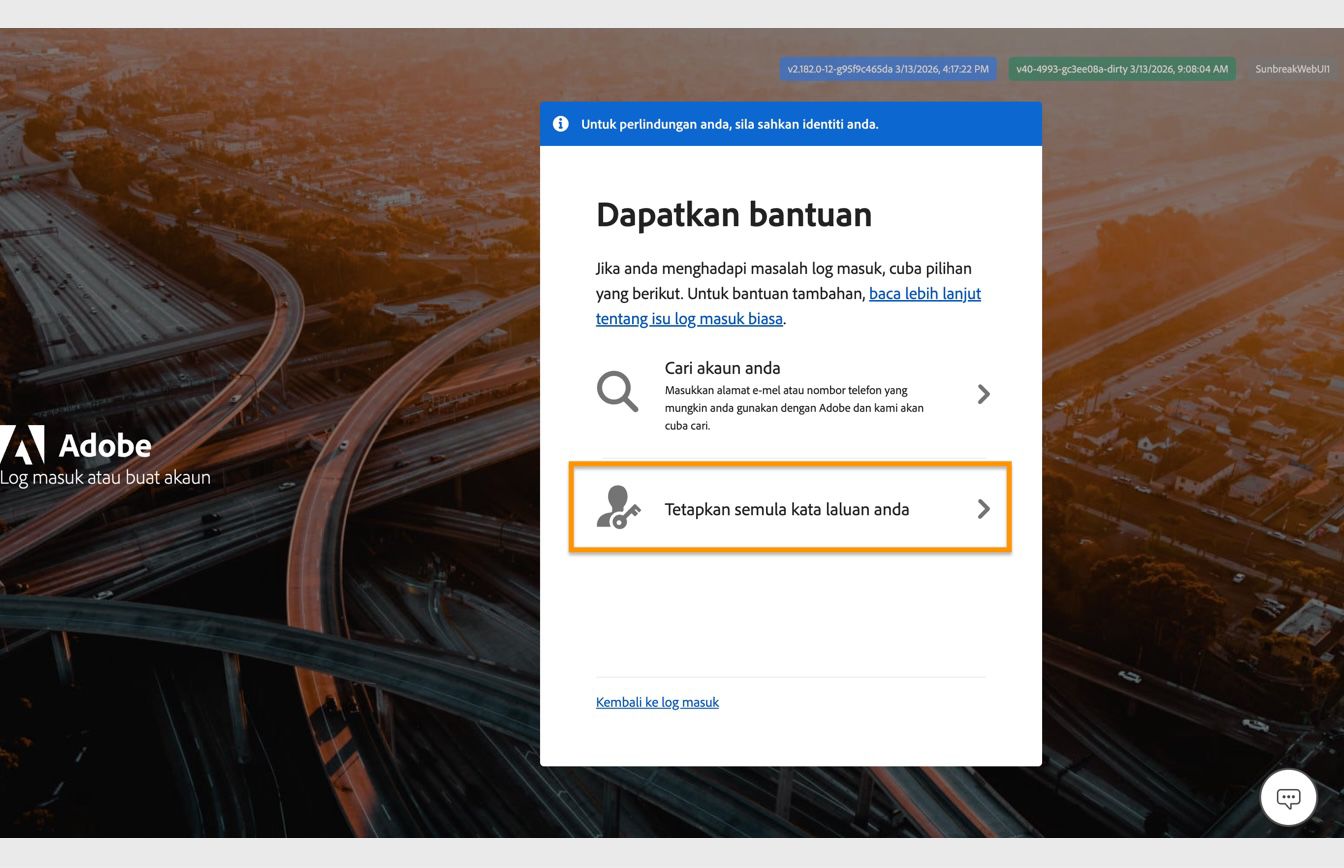Click the right chevron beside Cari akaun anda
Screen dimensions: 1344x868
983,393
